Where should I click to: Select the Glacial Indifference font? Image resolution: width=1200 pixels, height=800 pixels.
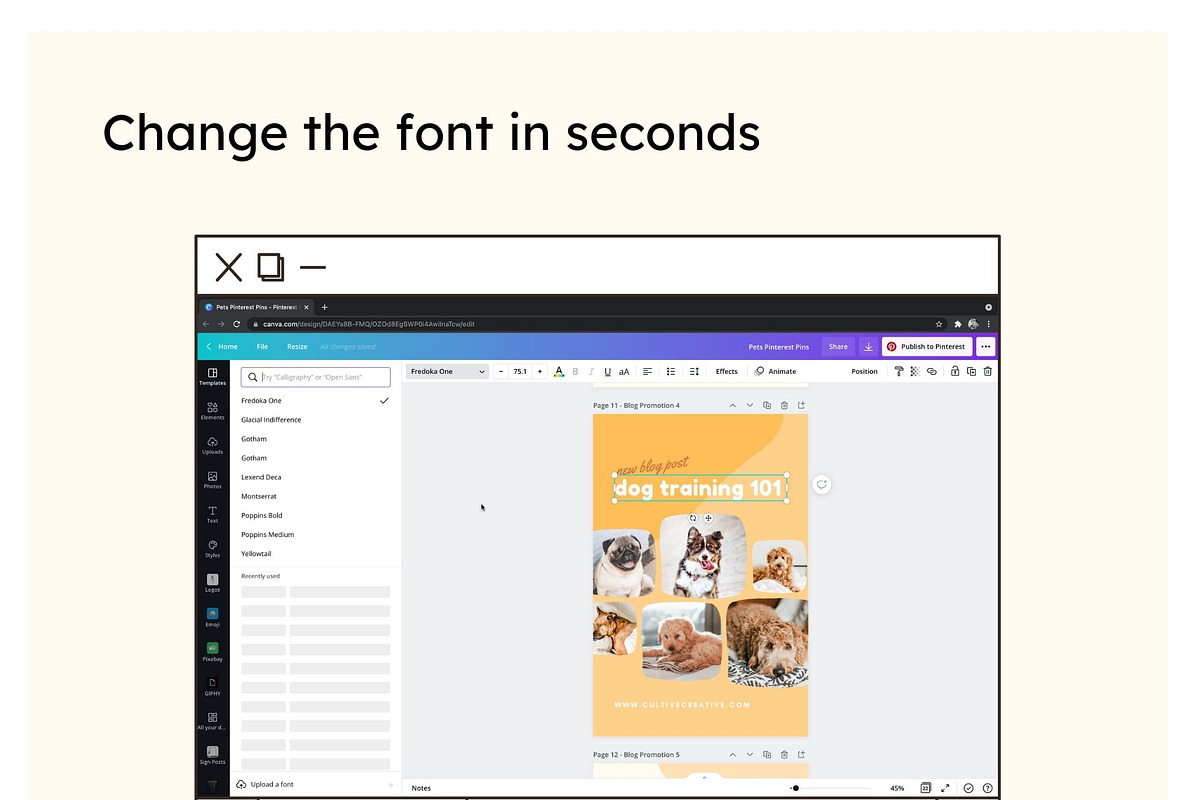click(x=271, y=420)
